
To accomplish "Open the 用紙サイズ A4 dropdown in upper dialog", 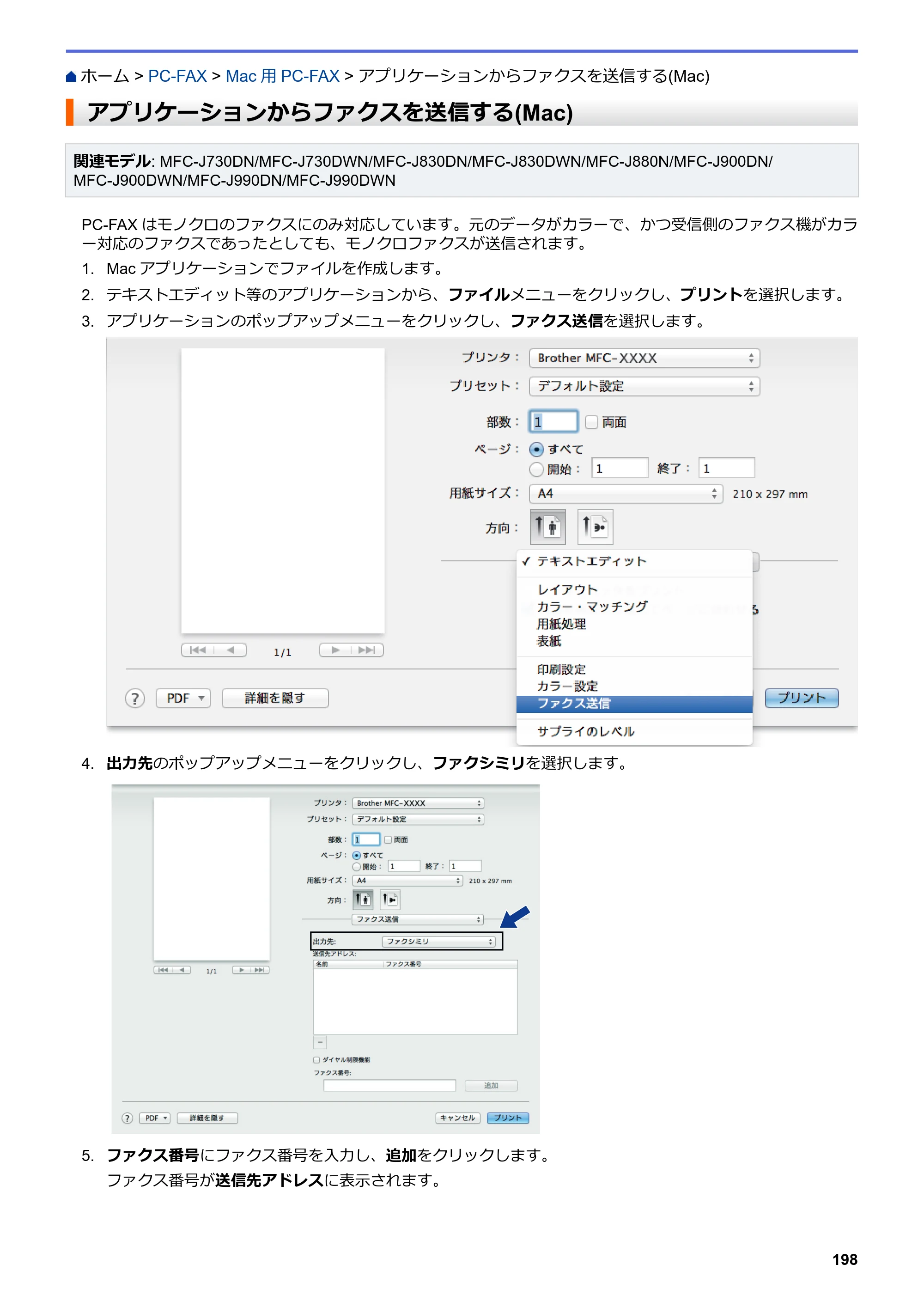I will (x=626, y=493).
